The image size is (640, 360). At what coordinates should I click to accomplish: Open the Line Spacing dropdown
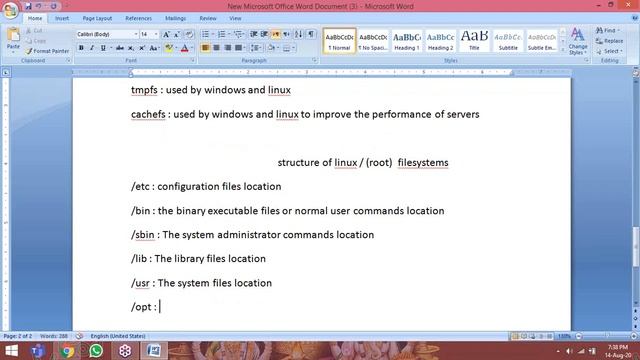[x=256, y=48]
